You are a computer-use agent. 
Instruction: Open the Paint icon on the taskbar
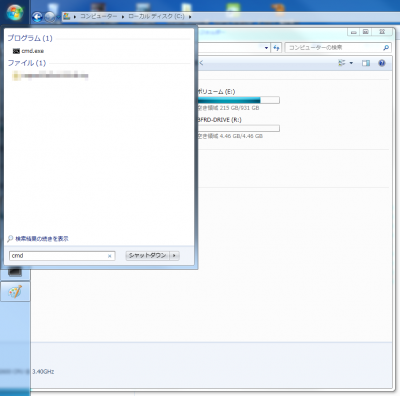click(15, 292)
